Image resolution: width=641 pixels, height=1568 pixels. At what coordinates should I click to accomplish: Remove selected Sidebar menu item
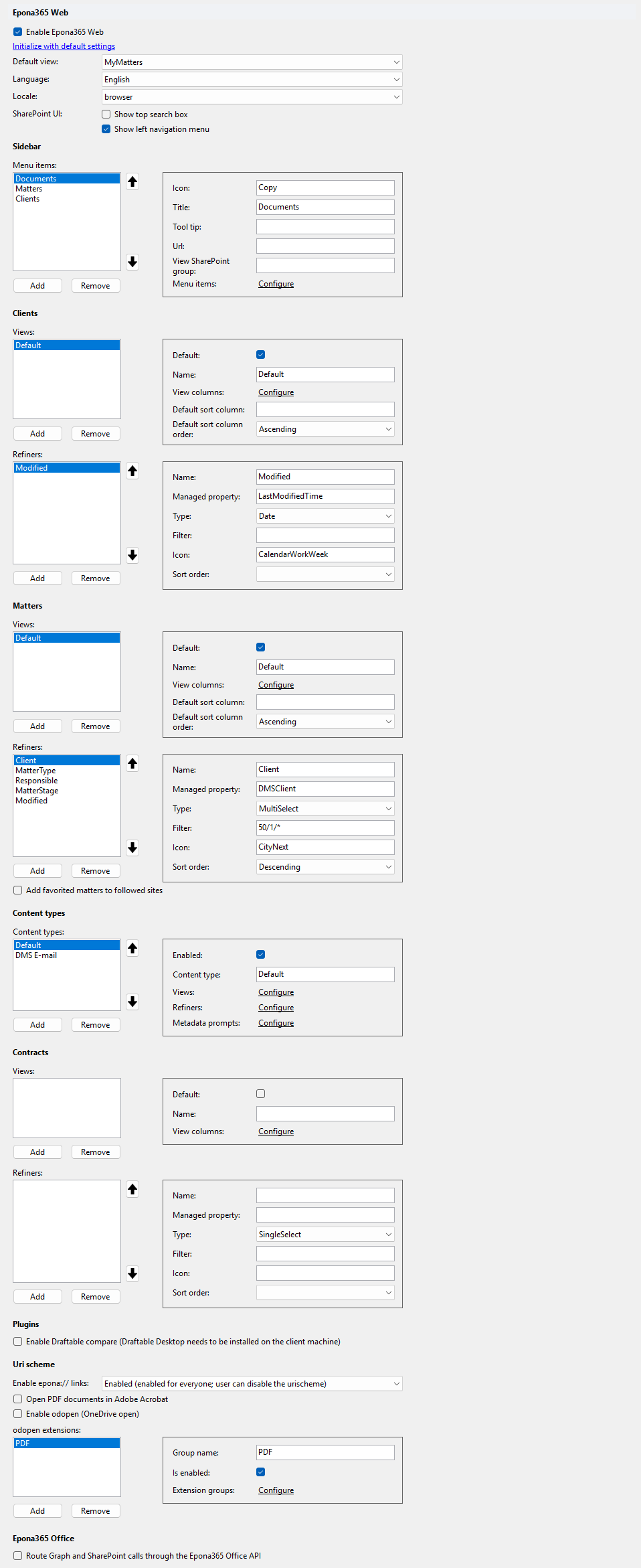(96, 286)
